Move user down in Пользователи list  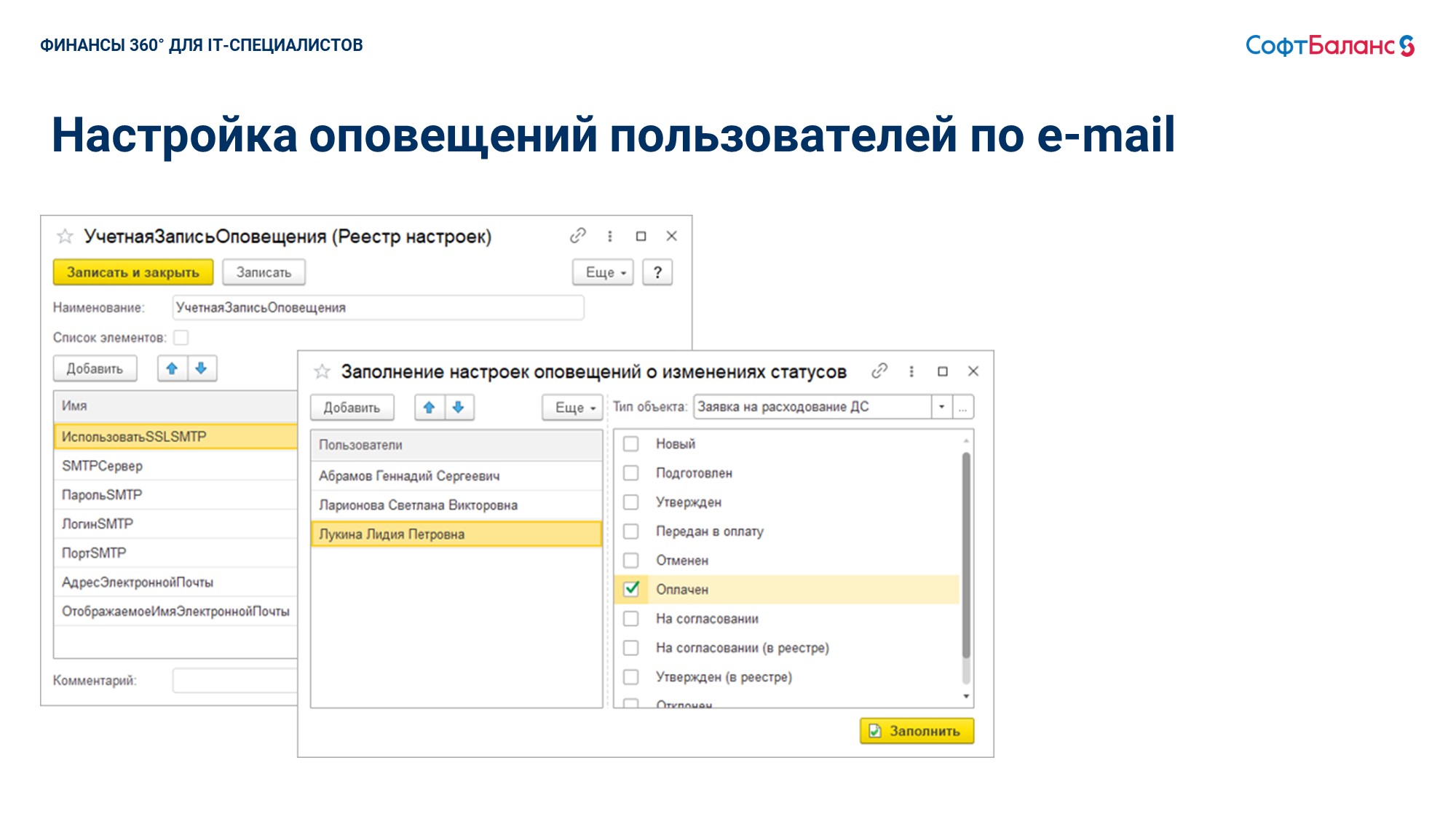click(459, 408)
